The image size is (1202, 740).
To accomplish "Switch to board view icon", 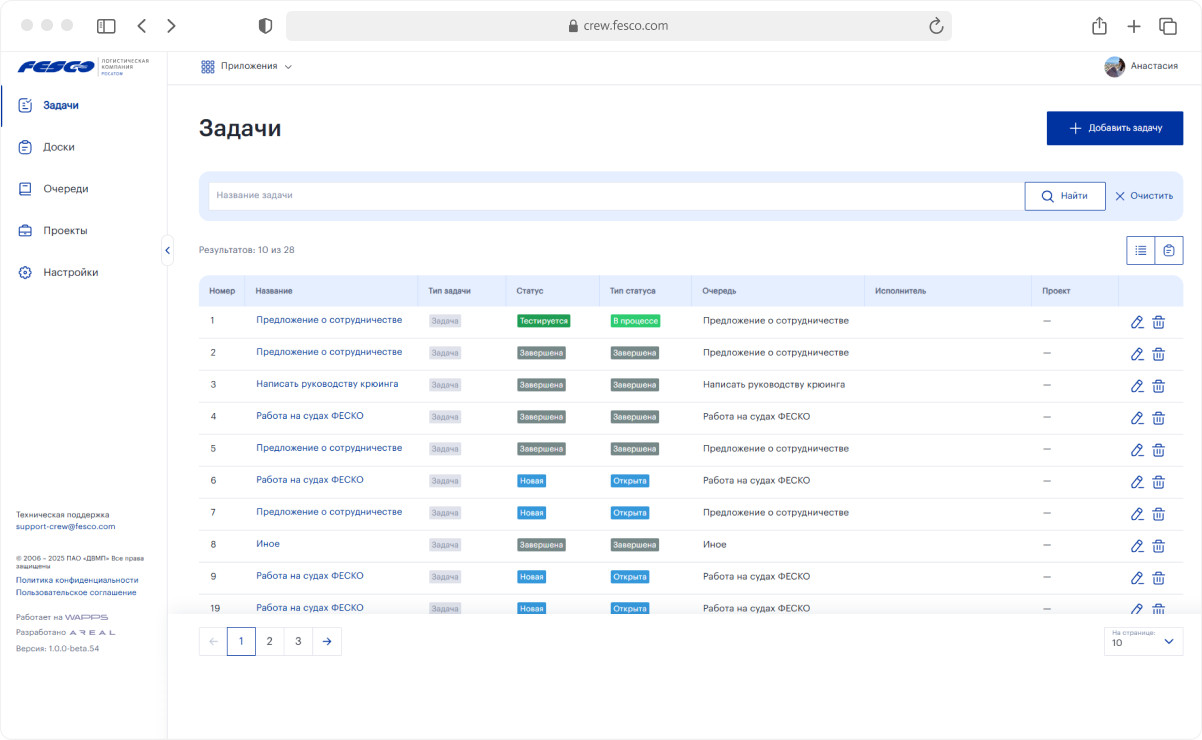I will [1169, 250].
